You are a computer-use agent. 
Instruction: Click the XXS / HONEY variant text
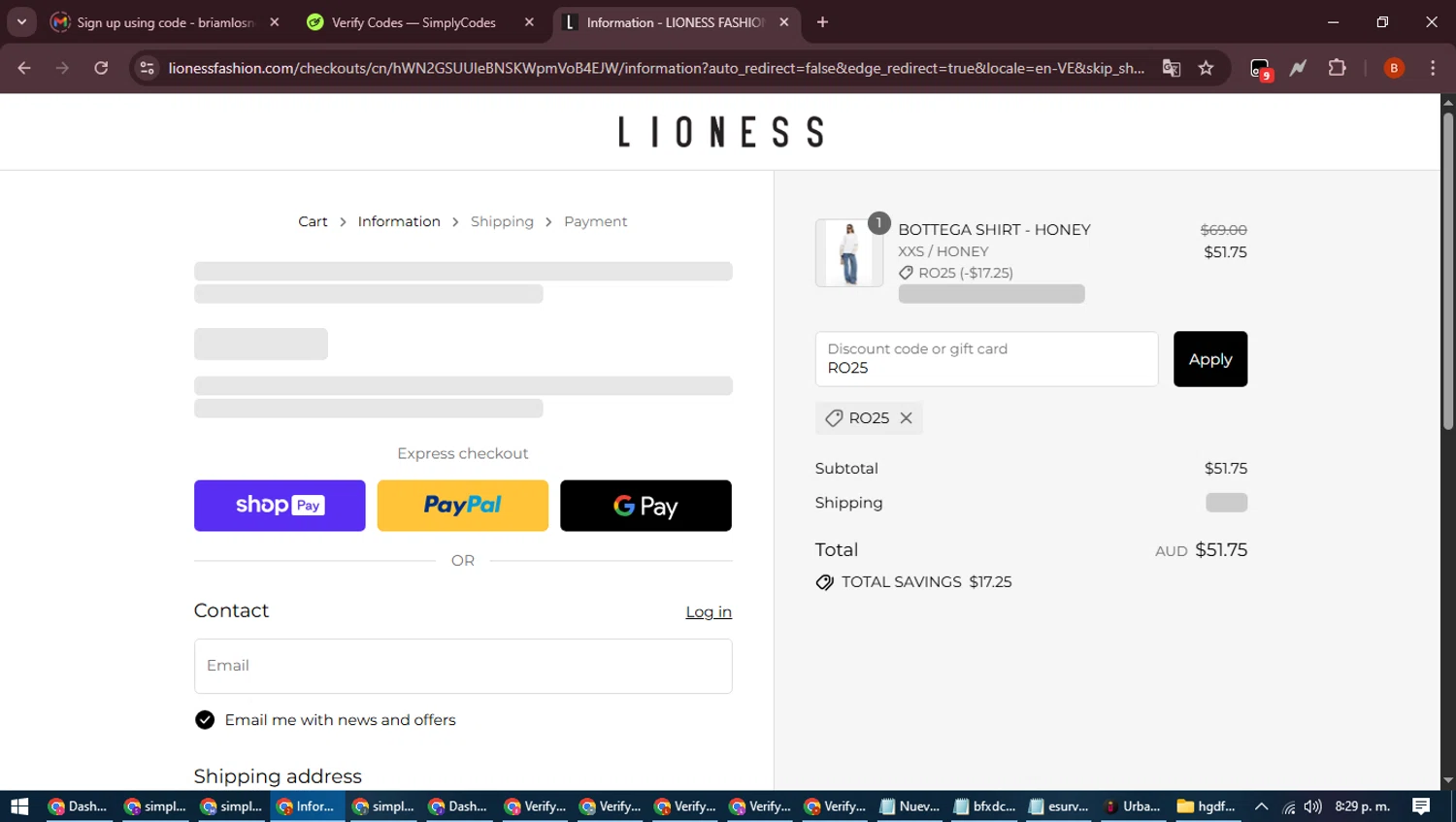(x=943, y=251)
